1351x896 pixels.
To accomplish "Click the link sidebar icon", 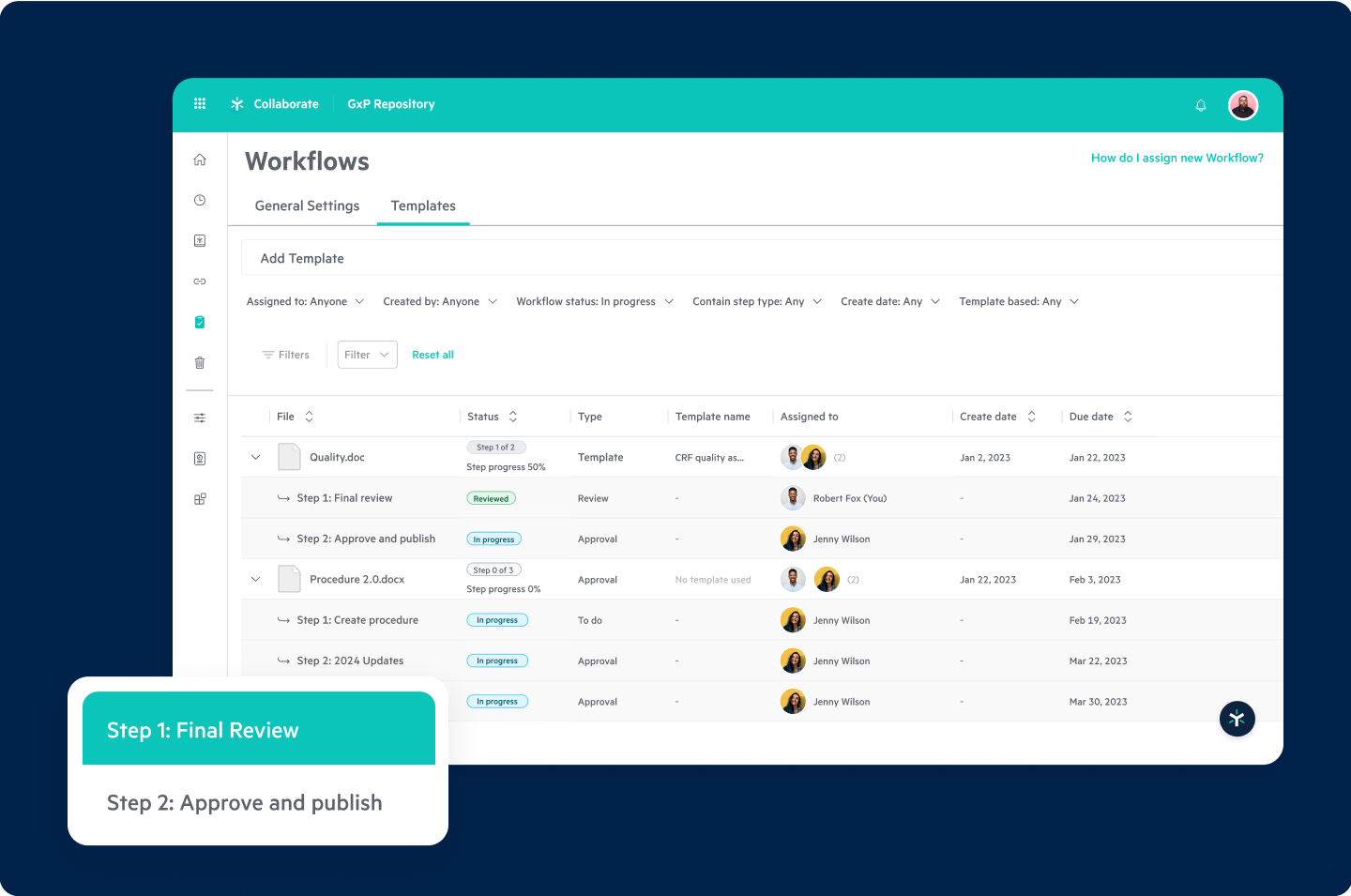I will pos(199,281).
